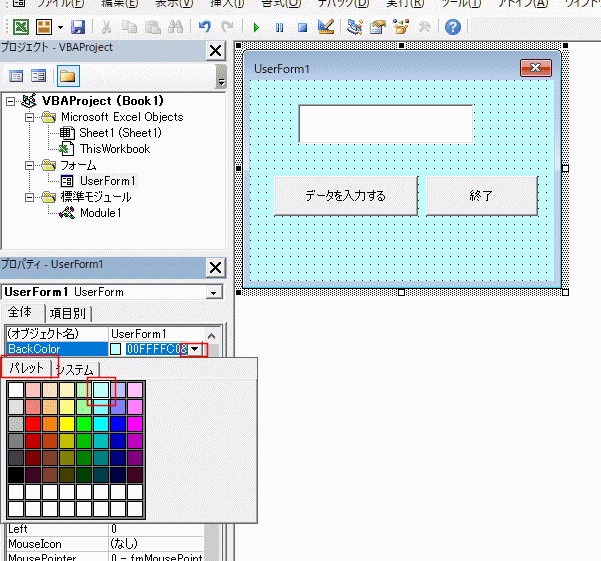Select Module1 in project tree

(x=100, y=213)
